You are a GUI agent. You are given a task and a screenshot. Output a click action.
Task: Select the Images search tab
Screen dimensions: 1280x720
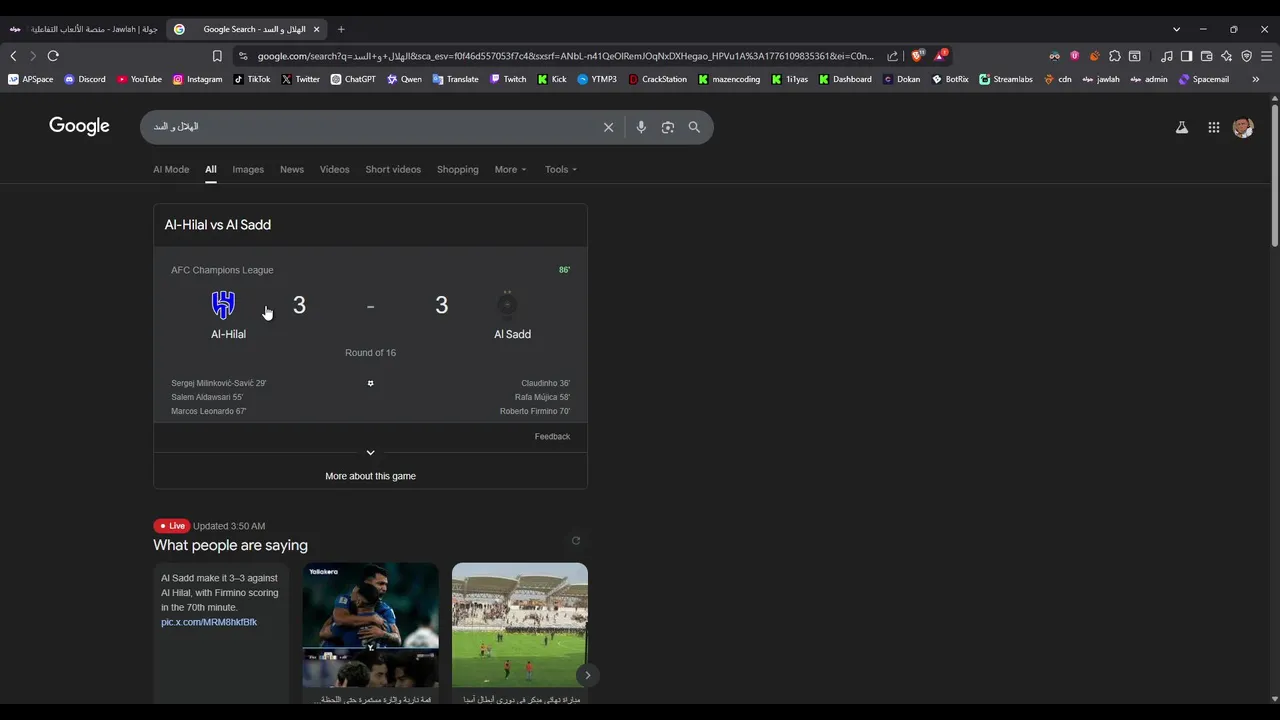(x=248, y=169)
